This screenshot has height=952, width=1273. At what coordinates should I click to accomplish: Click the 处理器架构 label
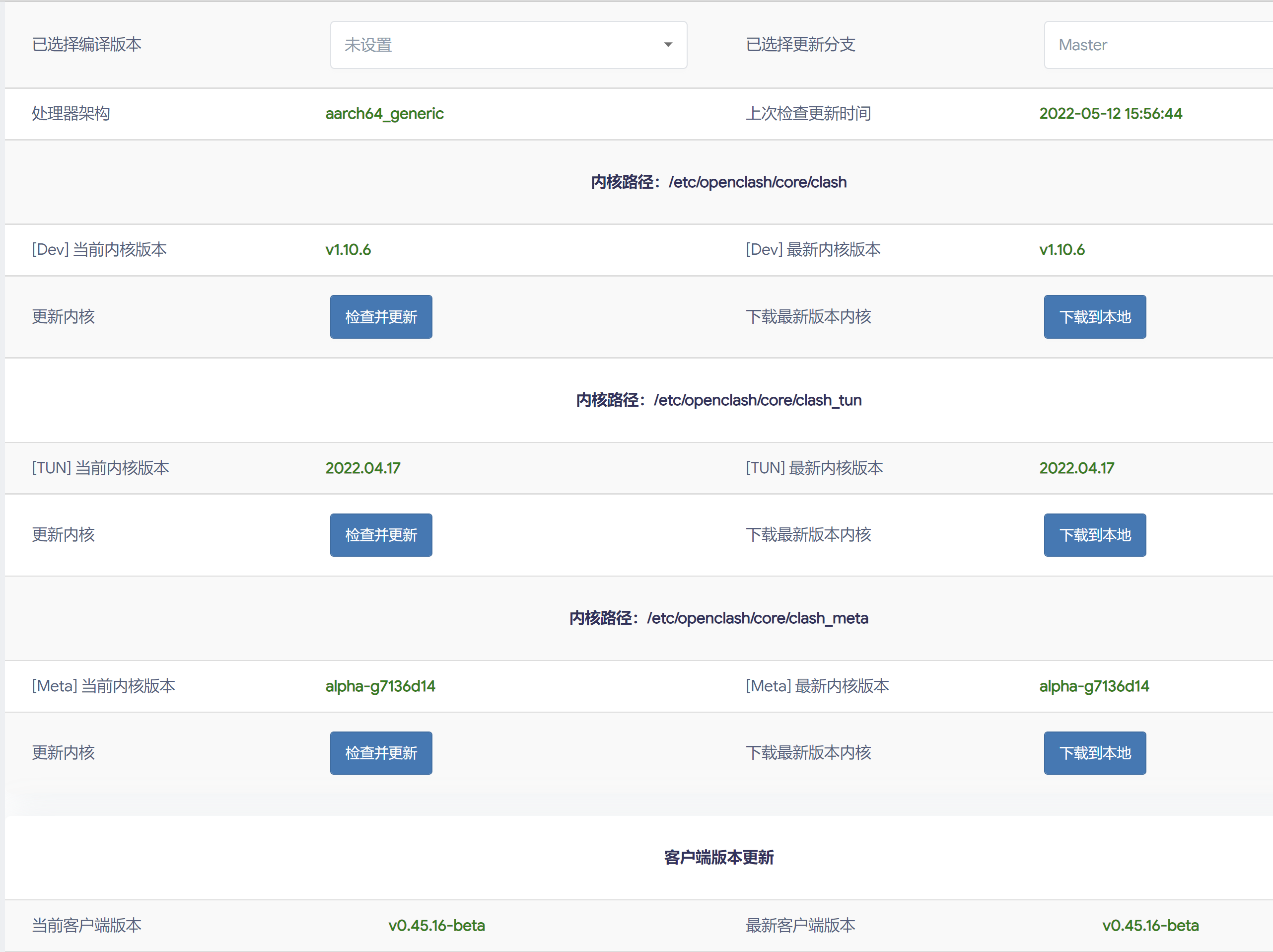[71, 113]
